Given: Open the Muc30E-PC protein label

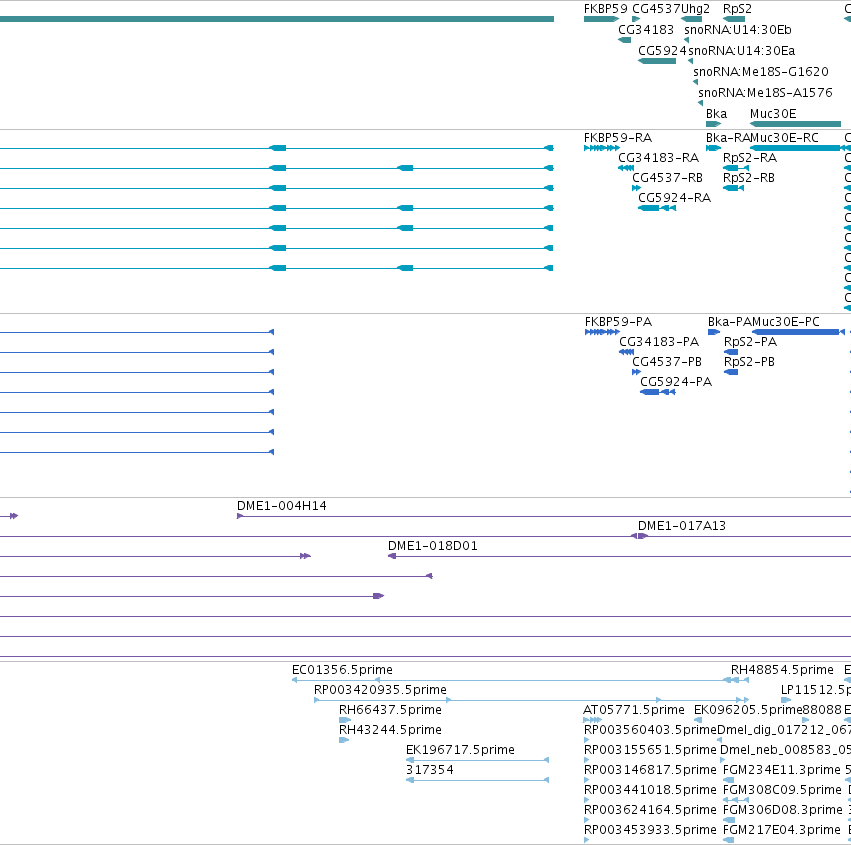Looking at the screenshot, I should click(786, 322).
